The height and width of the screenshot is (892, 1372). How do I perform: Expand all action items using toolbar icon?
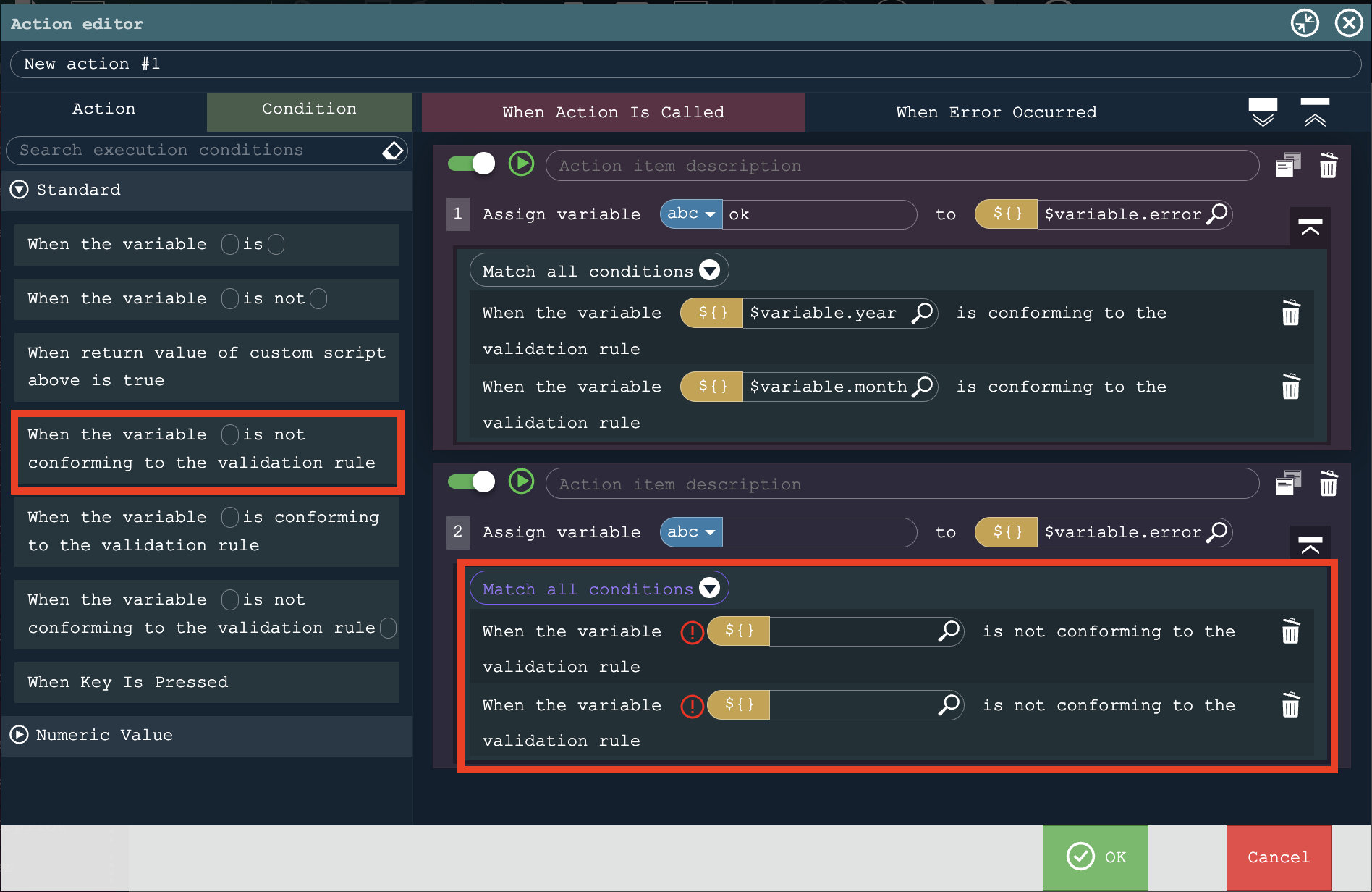pos(1263,112)
